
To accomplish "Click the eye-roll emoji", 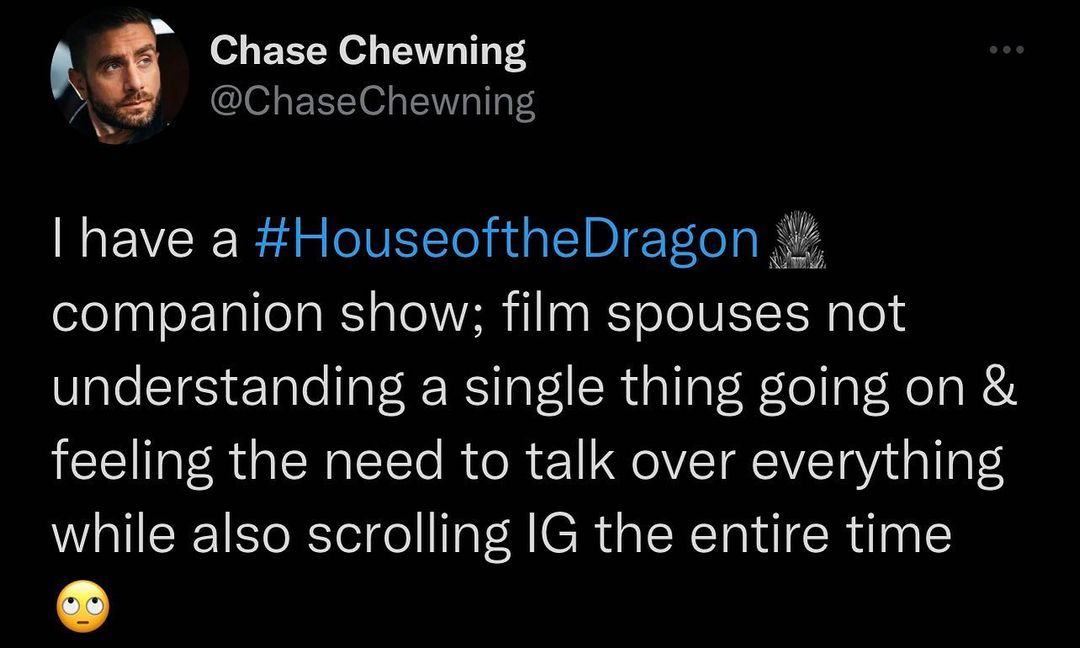I will (x=83, y=606).
